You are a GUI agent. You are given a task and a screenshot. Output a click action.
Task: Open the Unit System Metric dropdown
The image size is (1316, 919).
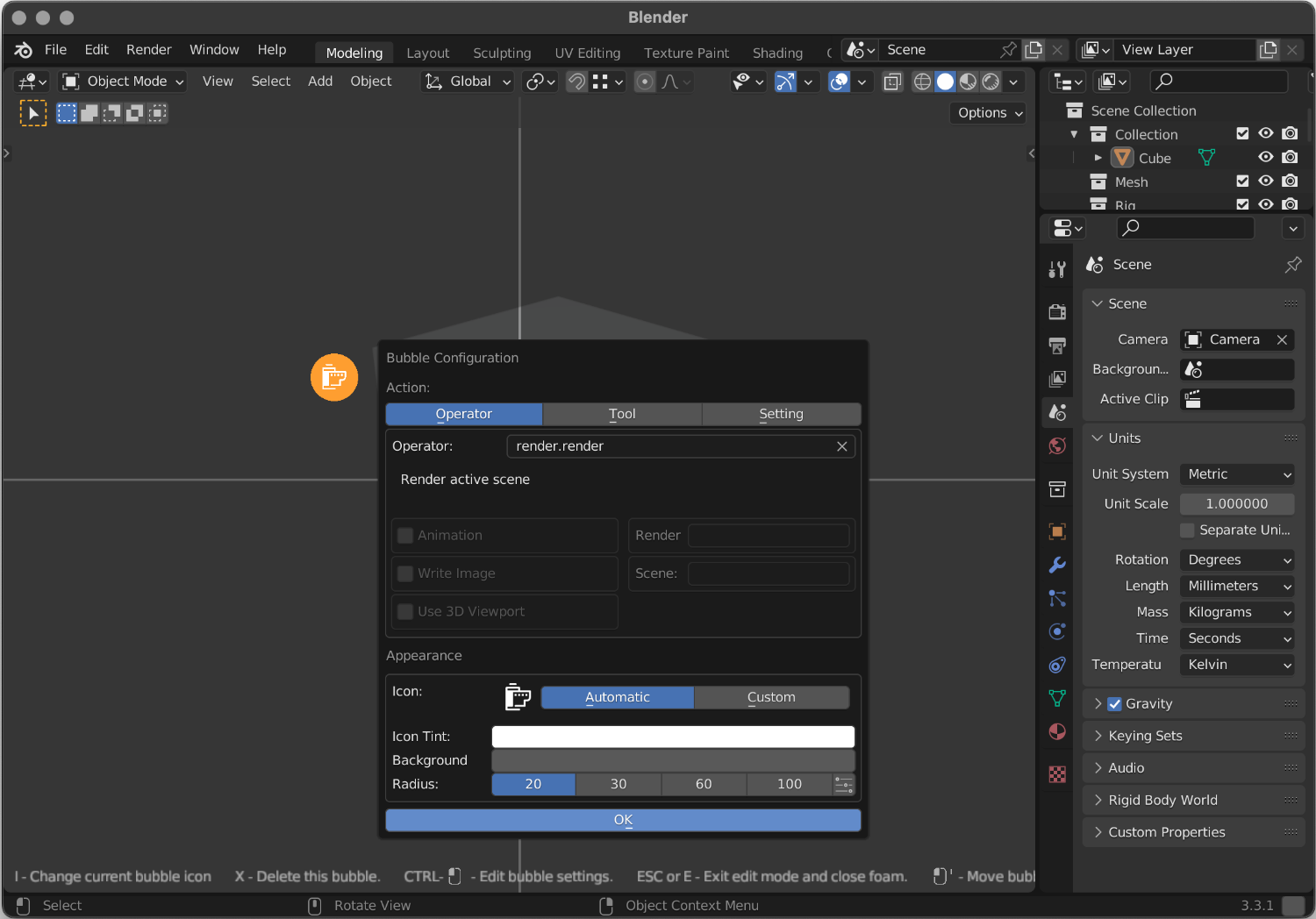point(1237,474)
